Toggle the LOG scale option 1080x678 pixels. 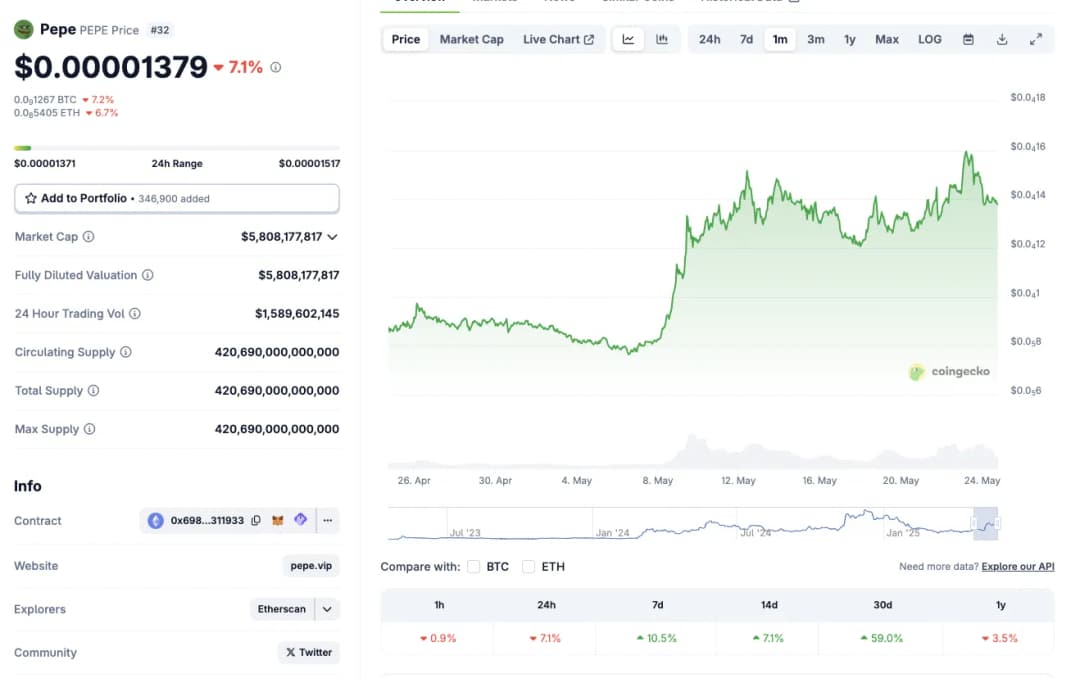point(929,39)
